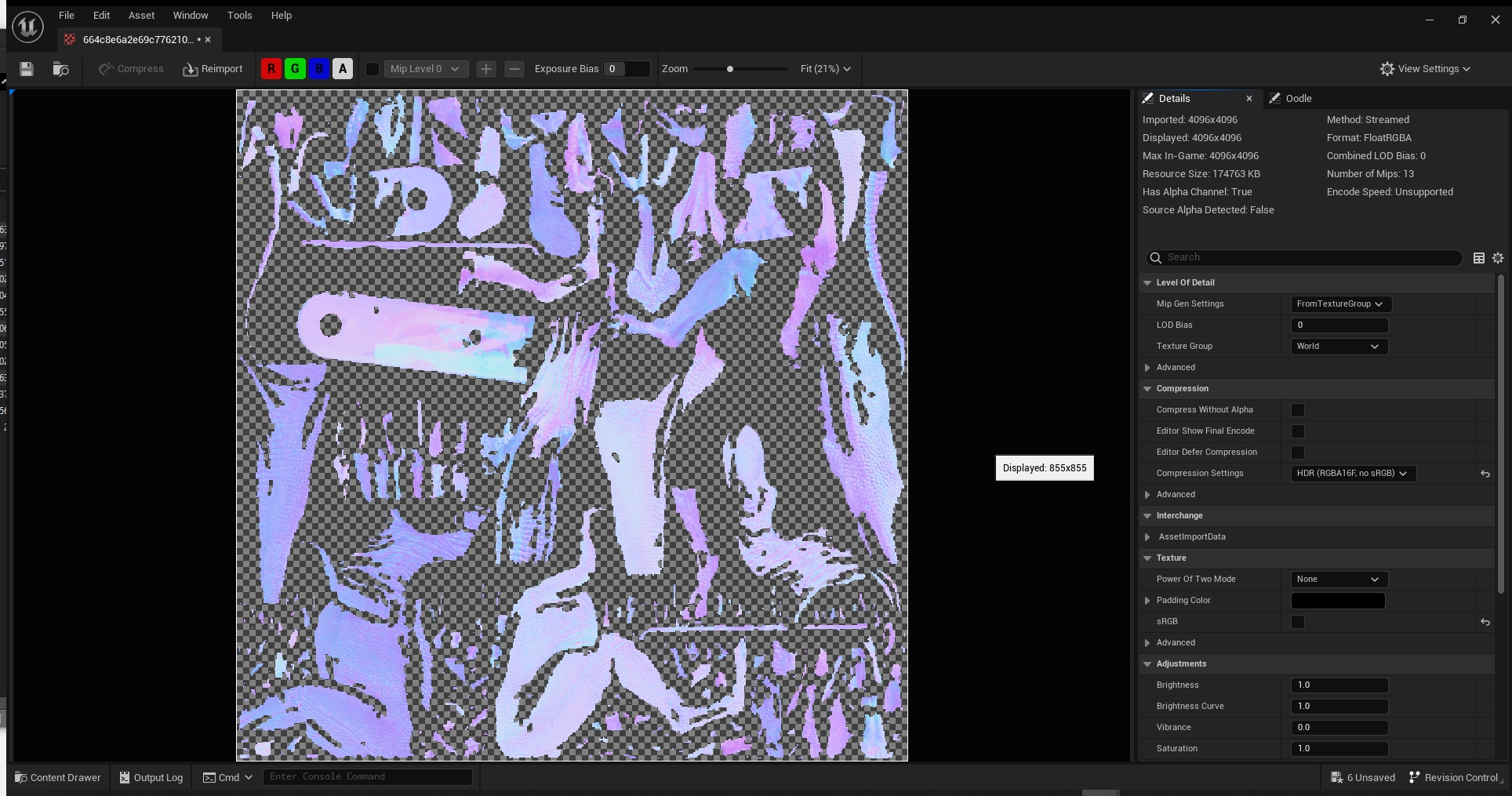The width and height of the screenshot is (1512, 796).
Task: Click the Reimport button
Action: (213, 69)
